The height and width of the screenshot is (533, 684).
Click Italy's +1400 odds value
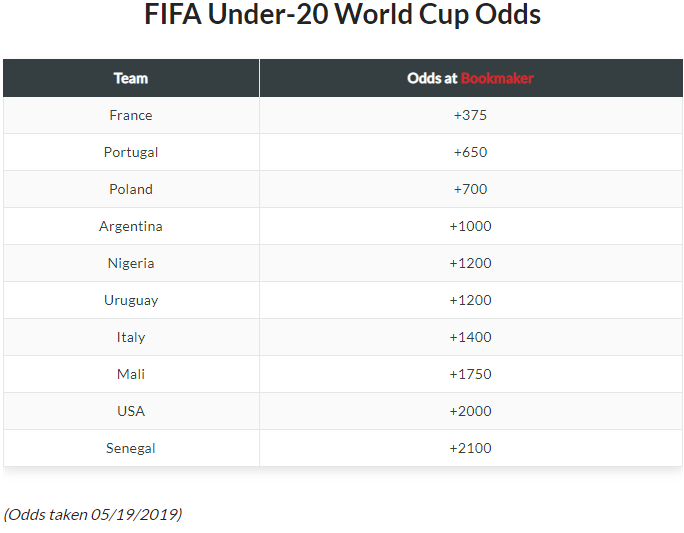tap(470, 337)
